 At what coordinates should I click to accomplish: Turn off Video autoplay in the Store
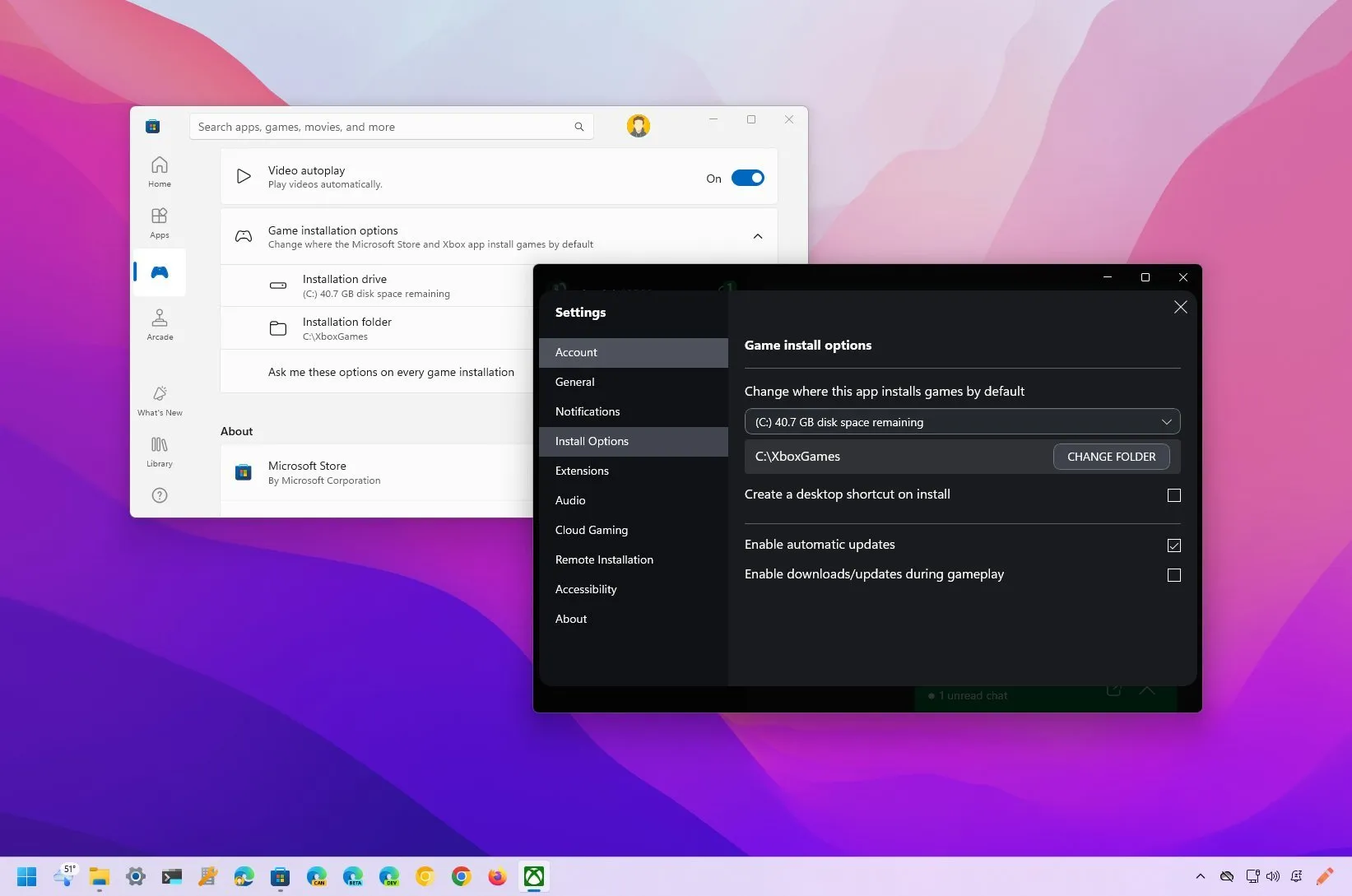(747, 177)
